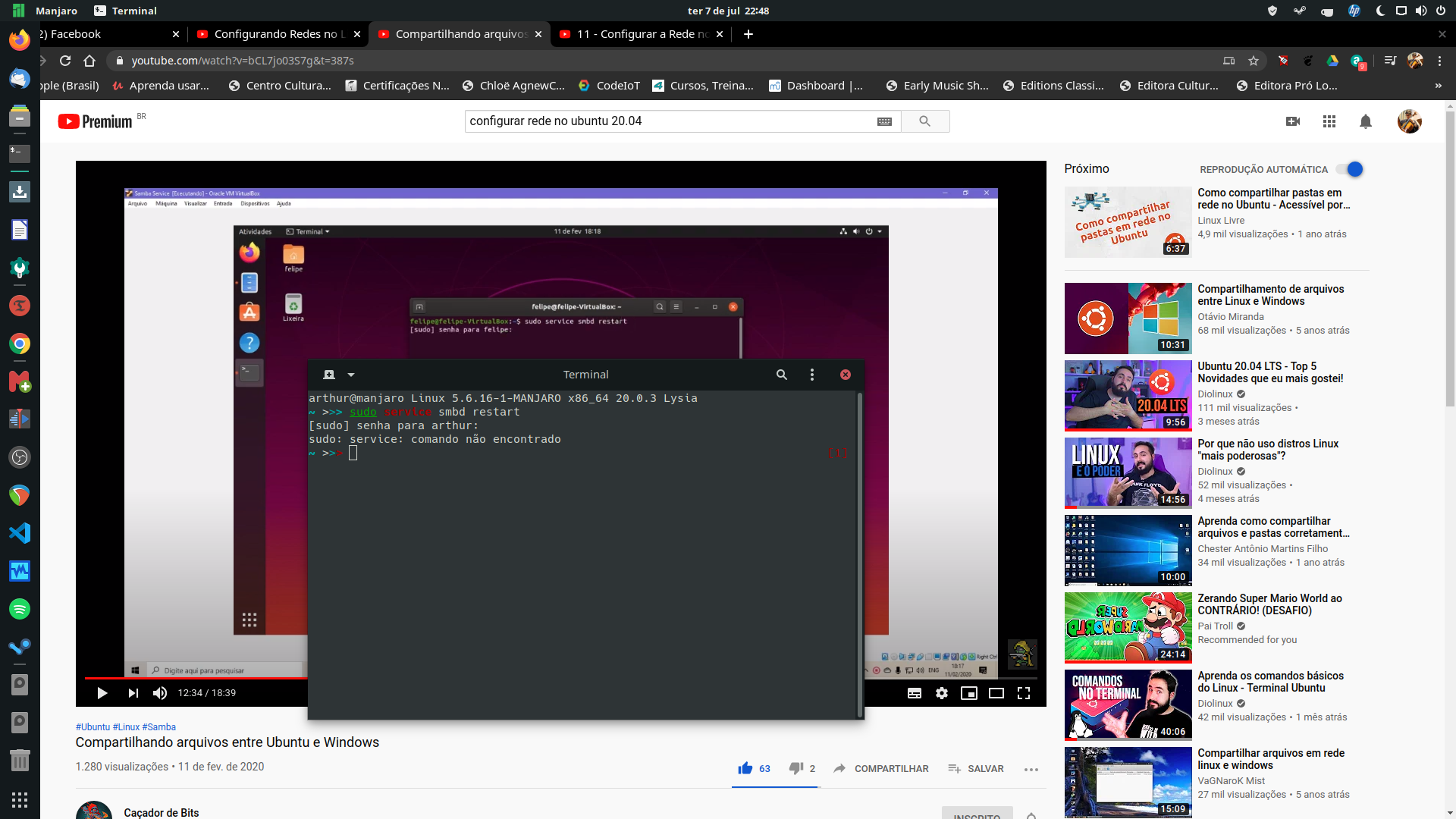Launch Steam from the dock

tap(20, 647)
